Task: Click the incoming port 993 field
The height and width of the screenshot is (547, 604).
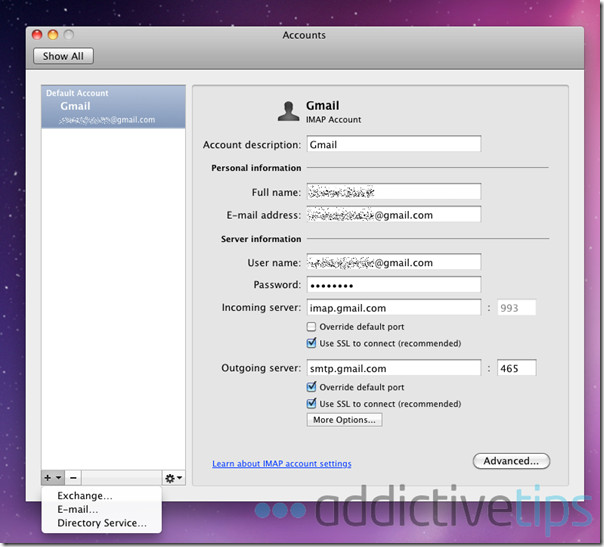Action: click(516, 307)
